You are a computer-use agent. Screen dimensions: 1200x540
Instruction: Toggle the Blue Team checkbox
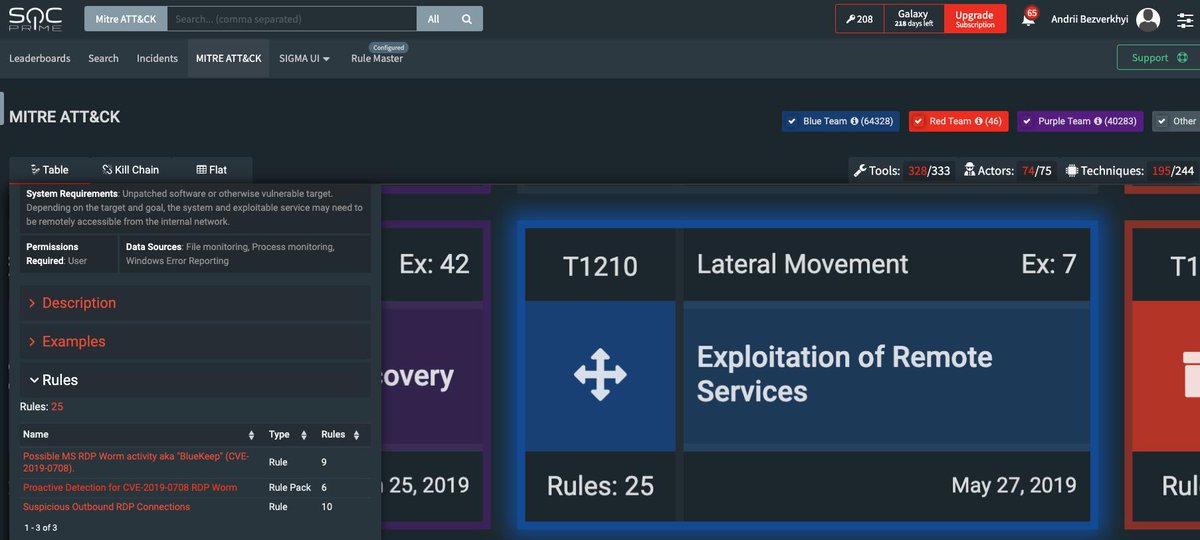[791, 121]
